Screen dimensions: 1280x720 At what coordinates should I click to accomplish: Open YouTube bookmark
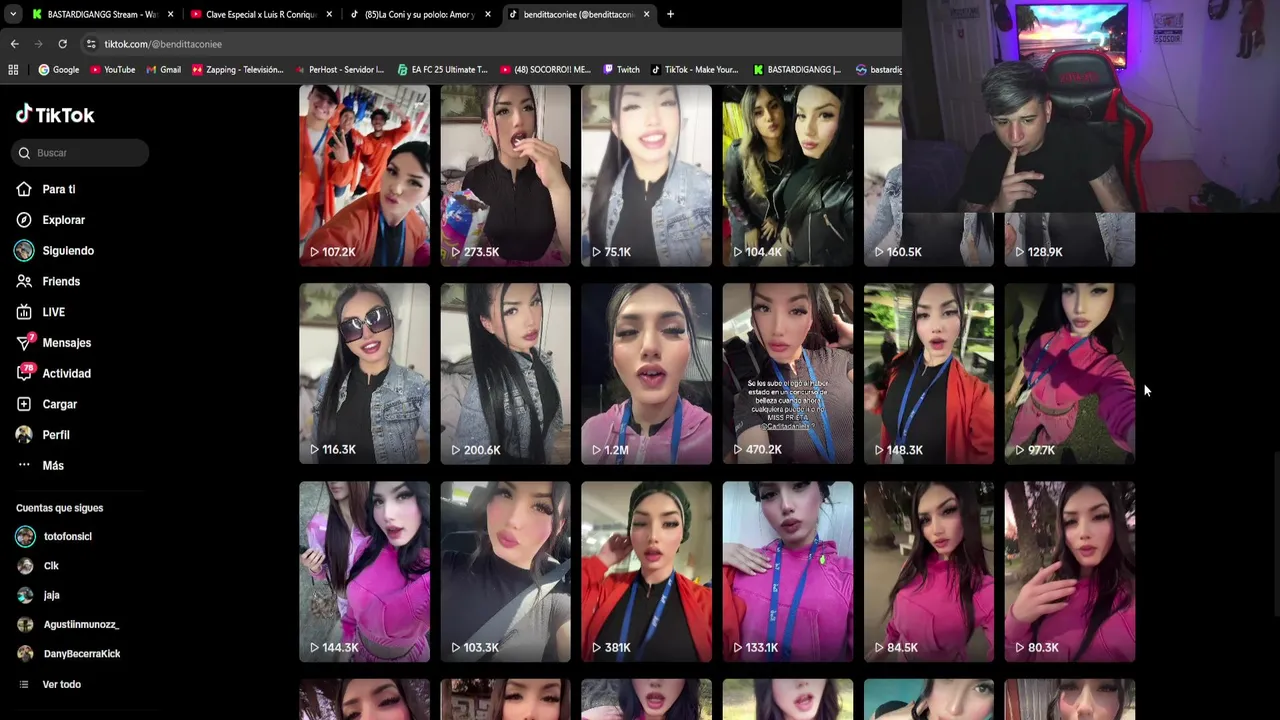112,70
